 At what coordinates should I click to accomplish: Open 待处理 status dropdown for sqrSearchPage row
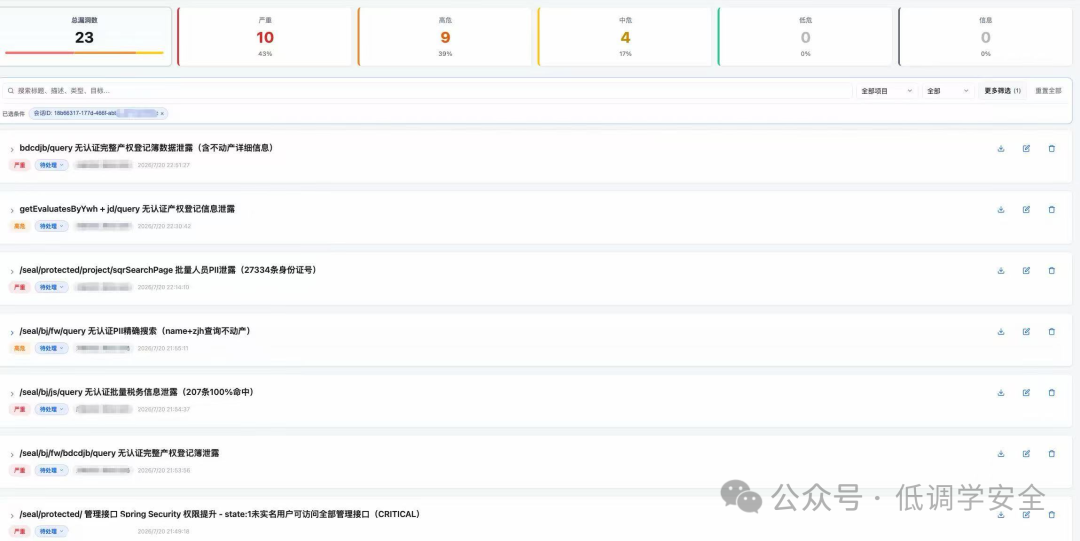click(52, 287)
